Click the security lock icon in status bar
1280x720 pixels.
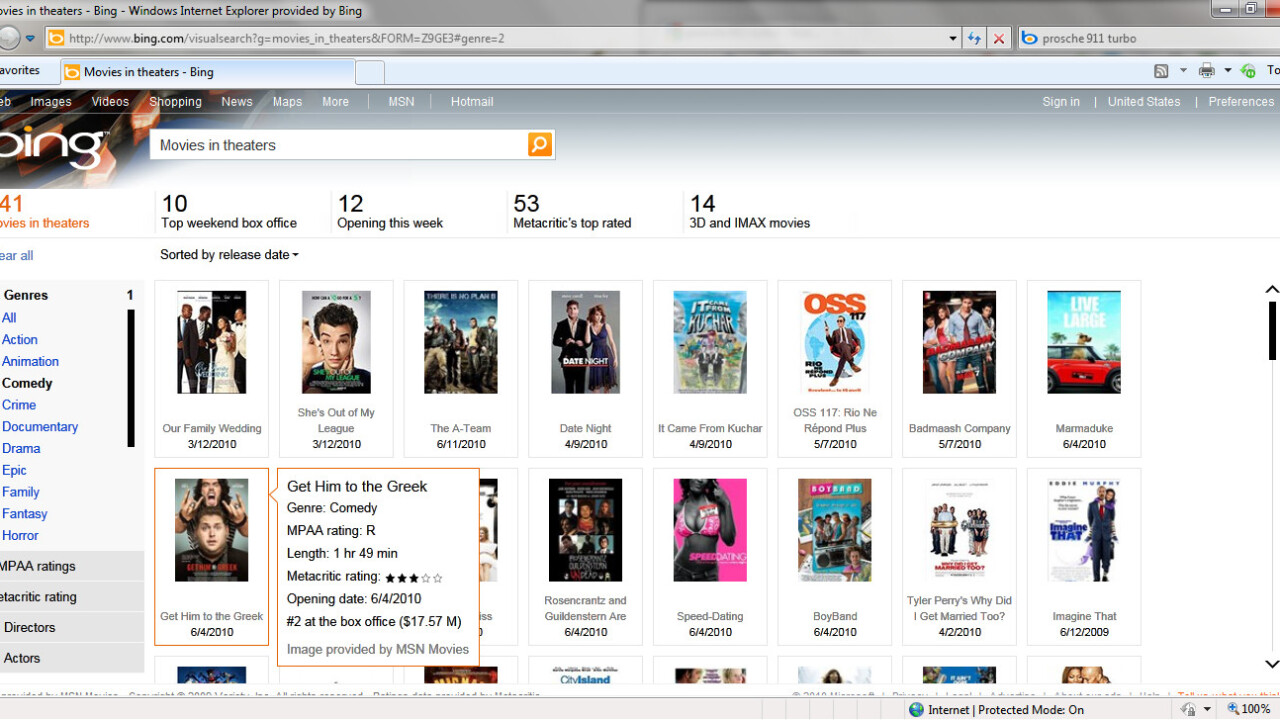click(x=1188, y=709)
